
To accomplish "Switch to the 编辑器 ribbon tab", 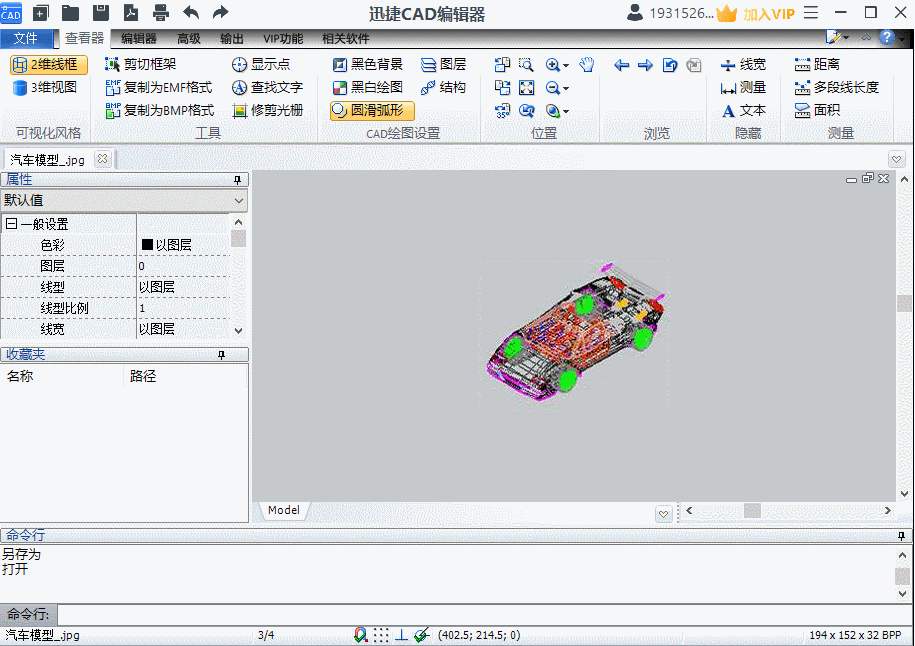I will pyautogui.click(x=138, y=39).
